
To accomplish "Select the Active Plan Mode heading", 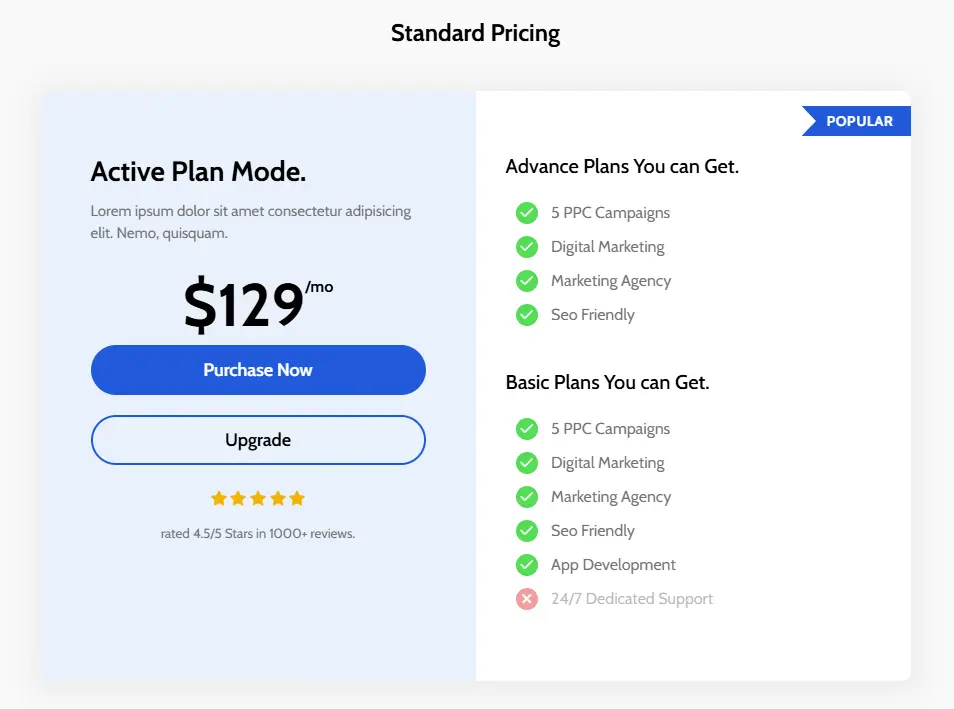I will tap(198, 172).
